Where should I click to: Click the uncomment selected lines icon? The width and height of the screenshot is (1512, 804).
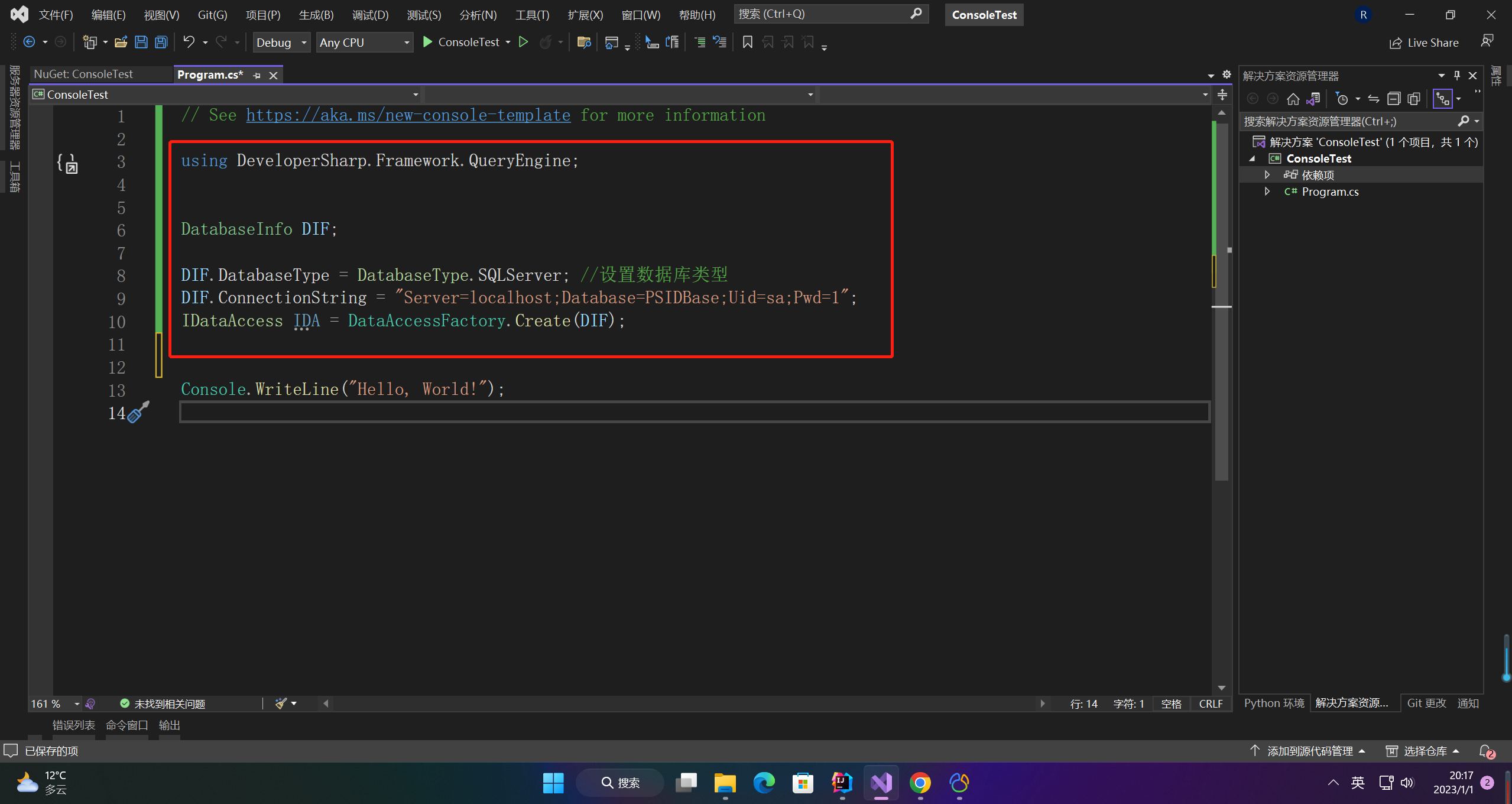click(x=719, y=42)
